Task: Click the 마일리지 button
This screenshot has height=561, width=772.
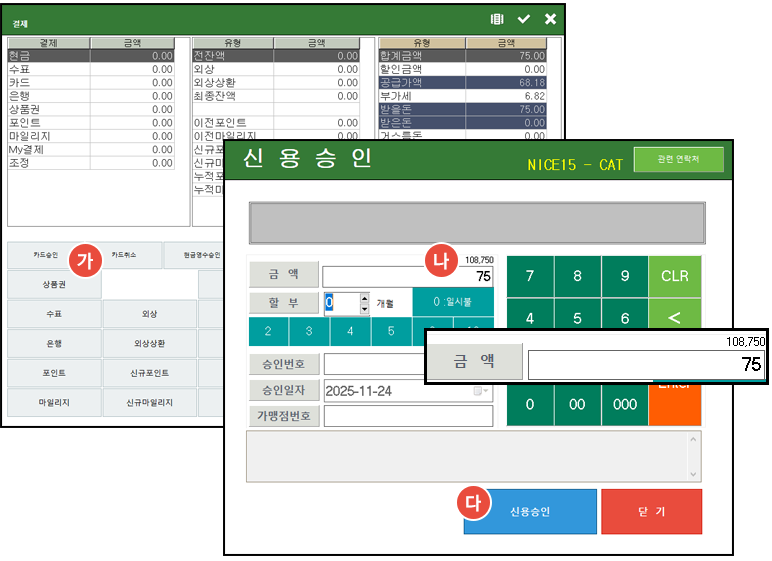Action: point(54,402)
